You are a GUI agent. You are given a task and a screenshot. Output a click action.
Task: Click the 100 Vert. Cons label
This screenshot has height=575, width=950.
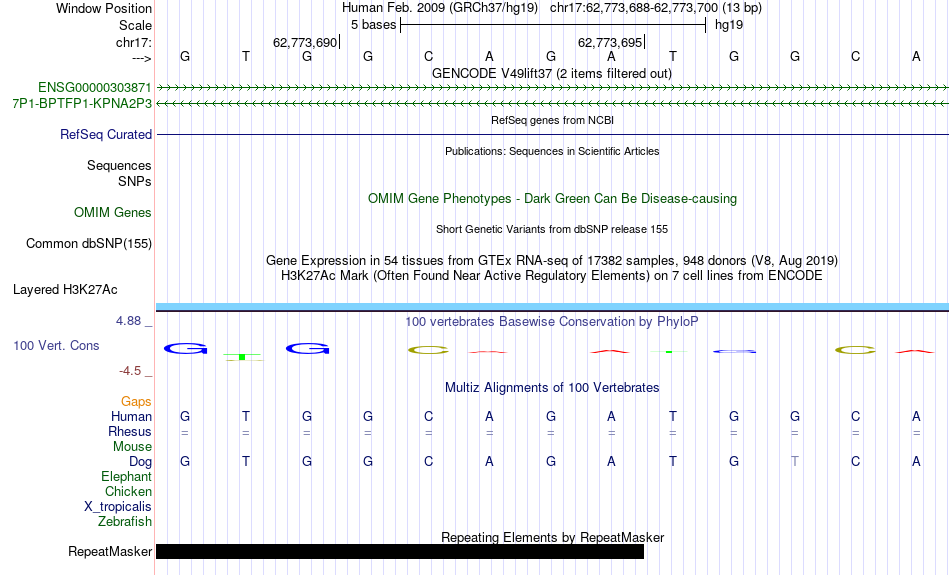coord(56,345)
